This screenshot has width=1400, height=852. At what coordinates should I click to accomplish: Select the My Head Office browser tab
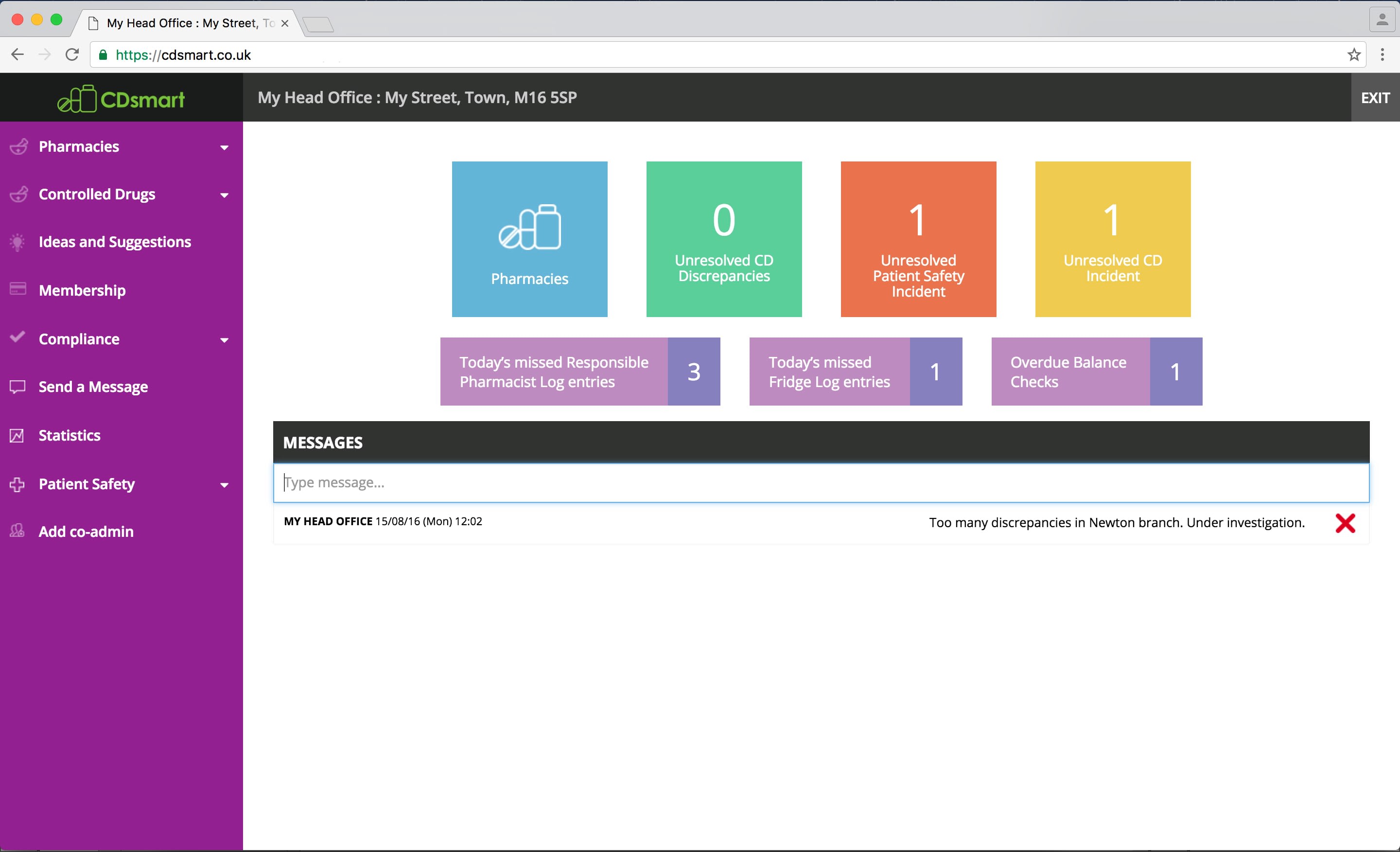click(182, 23)
